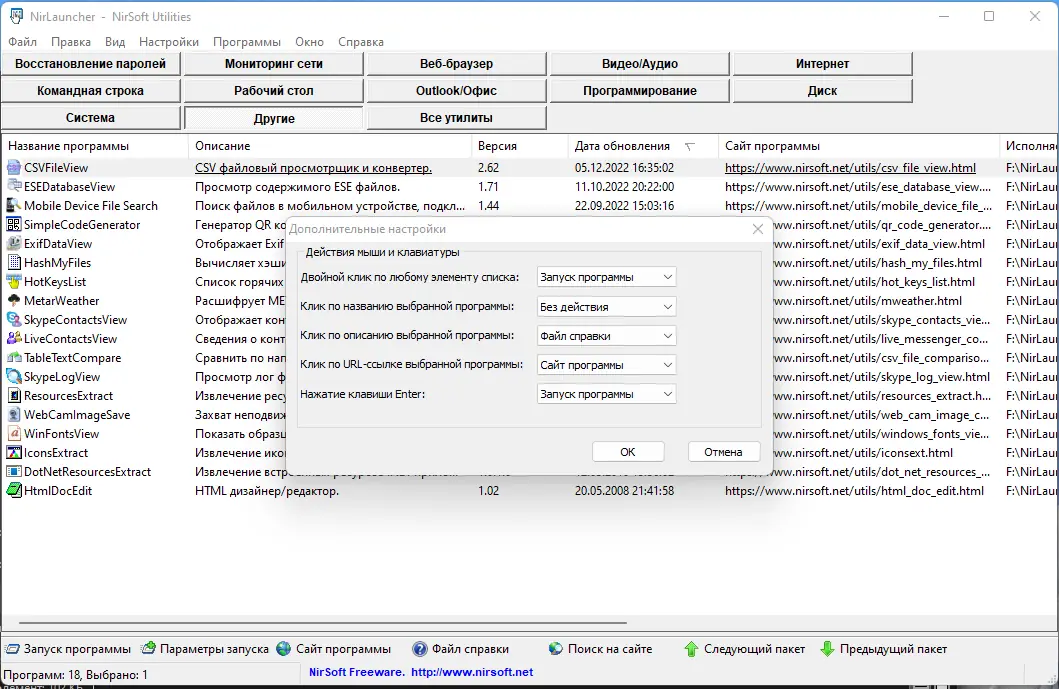Image resolution: width=1059 pixels, height=689 pixels.
Task: Open dropdown for click on program name
Action: pos(606,307)
